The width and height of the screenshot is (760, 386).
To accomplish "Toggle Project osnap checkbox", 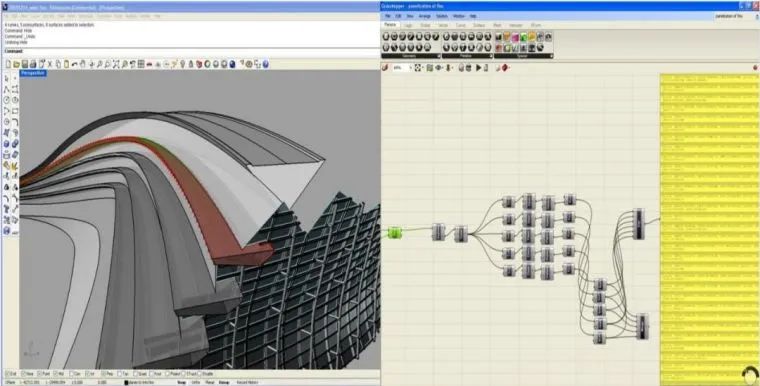I will (x=167, y=374).
